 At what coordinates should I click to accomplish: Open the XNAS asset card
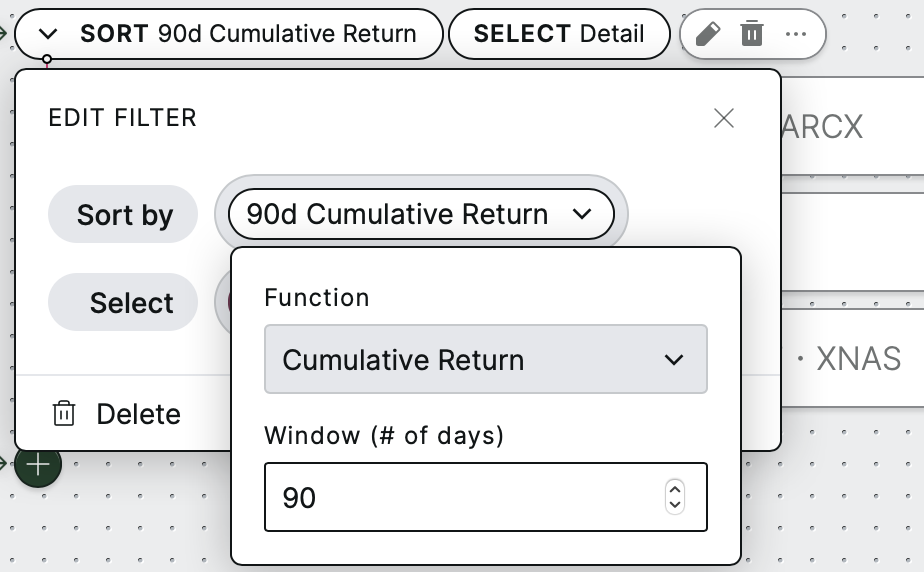click(x=852, y=358)
